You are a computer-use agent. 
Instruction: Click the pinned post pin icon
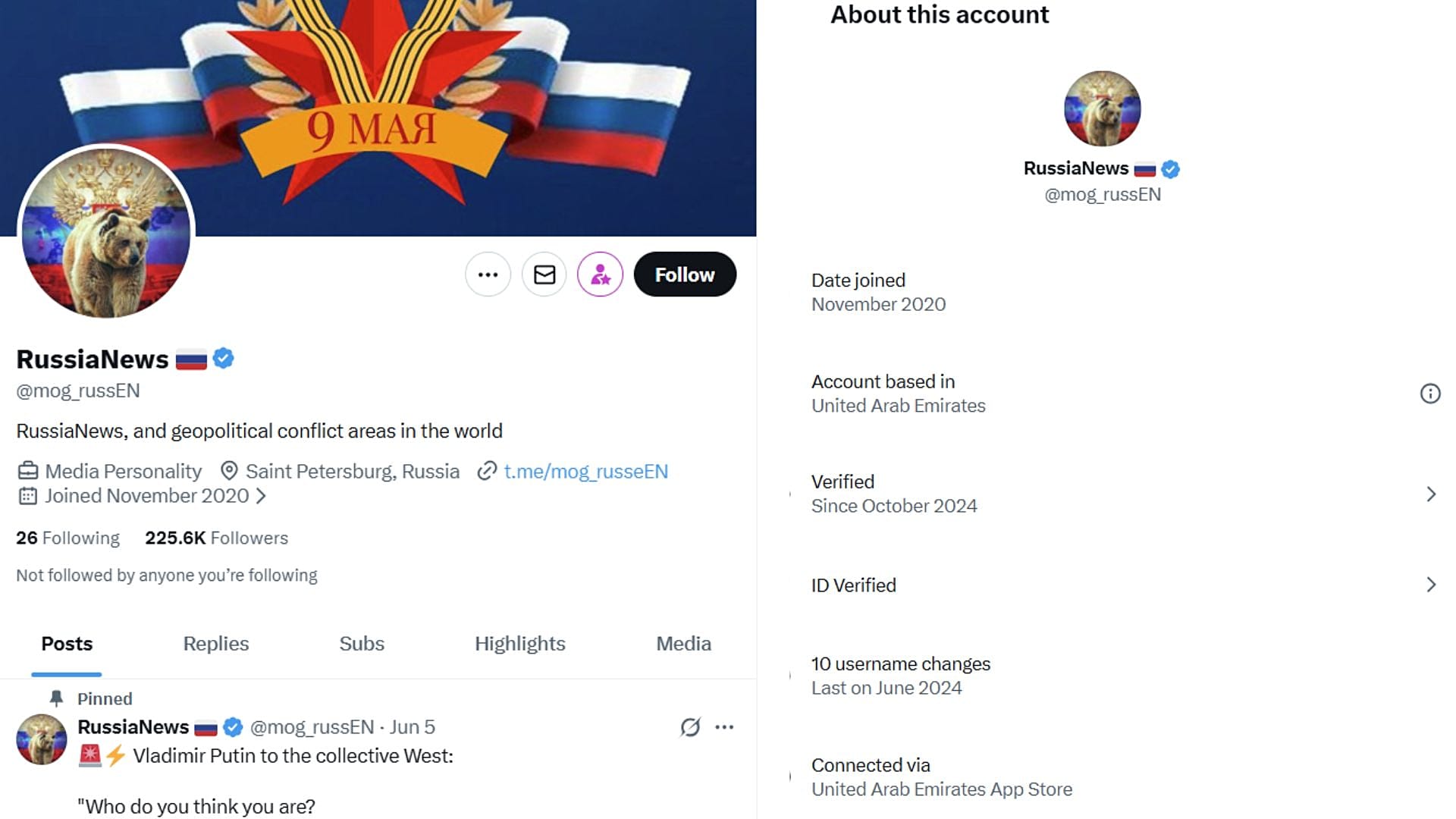pos(57,698)
